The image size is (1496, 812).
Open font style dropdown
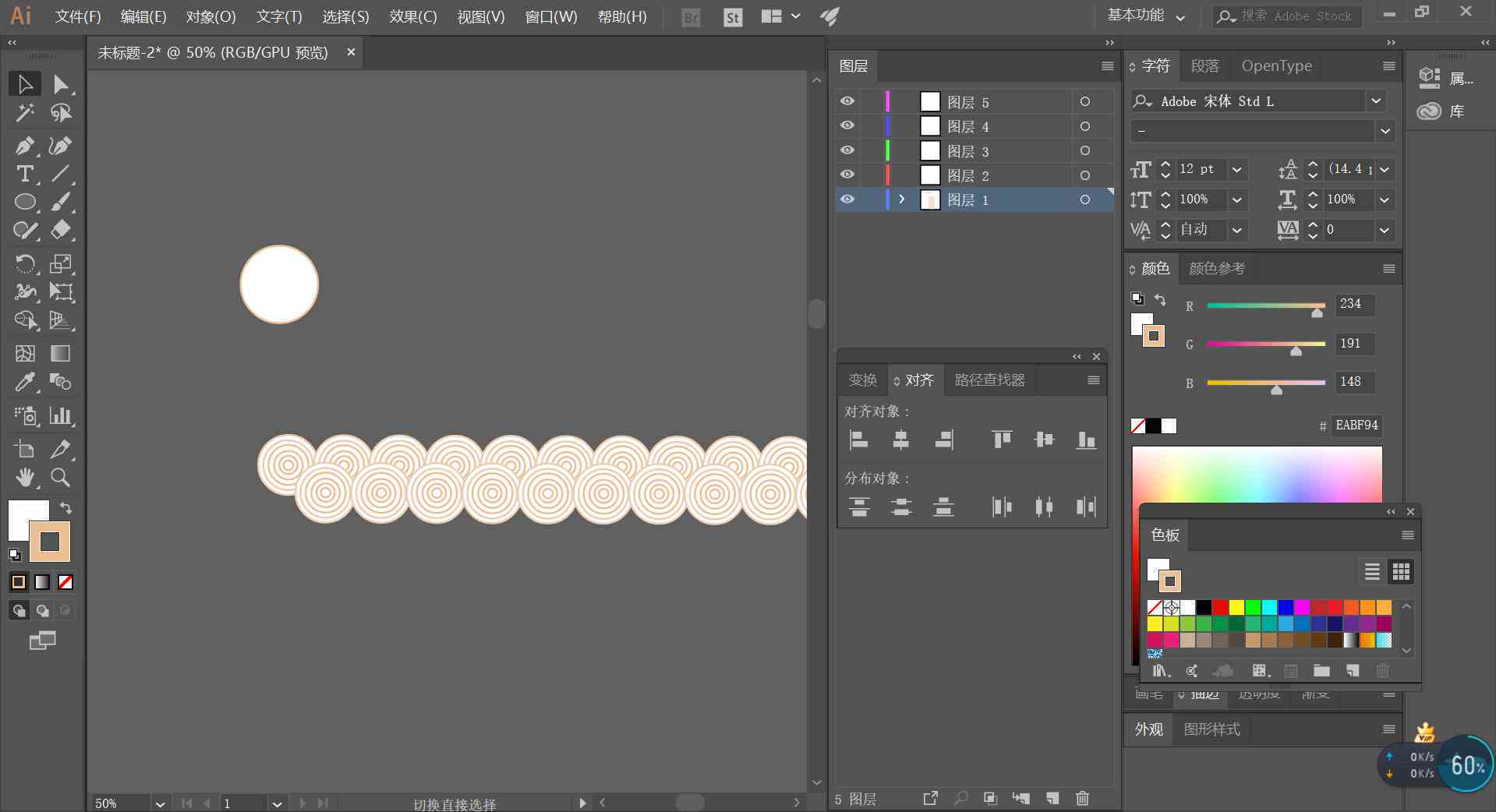(1385, 131)
